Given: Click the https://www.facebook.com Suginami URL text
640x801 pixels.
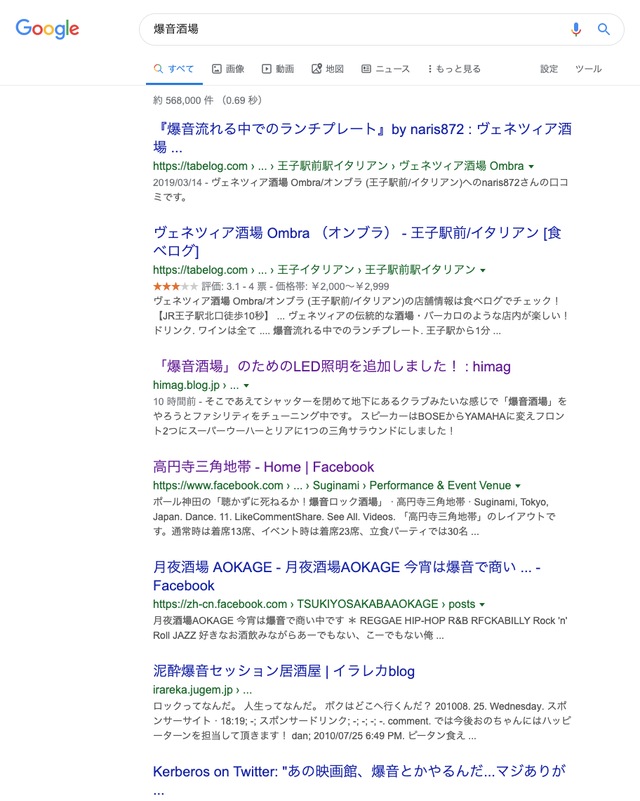Looking at the screenshot, I should point(332,485).
